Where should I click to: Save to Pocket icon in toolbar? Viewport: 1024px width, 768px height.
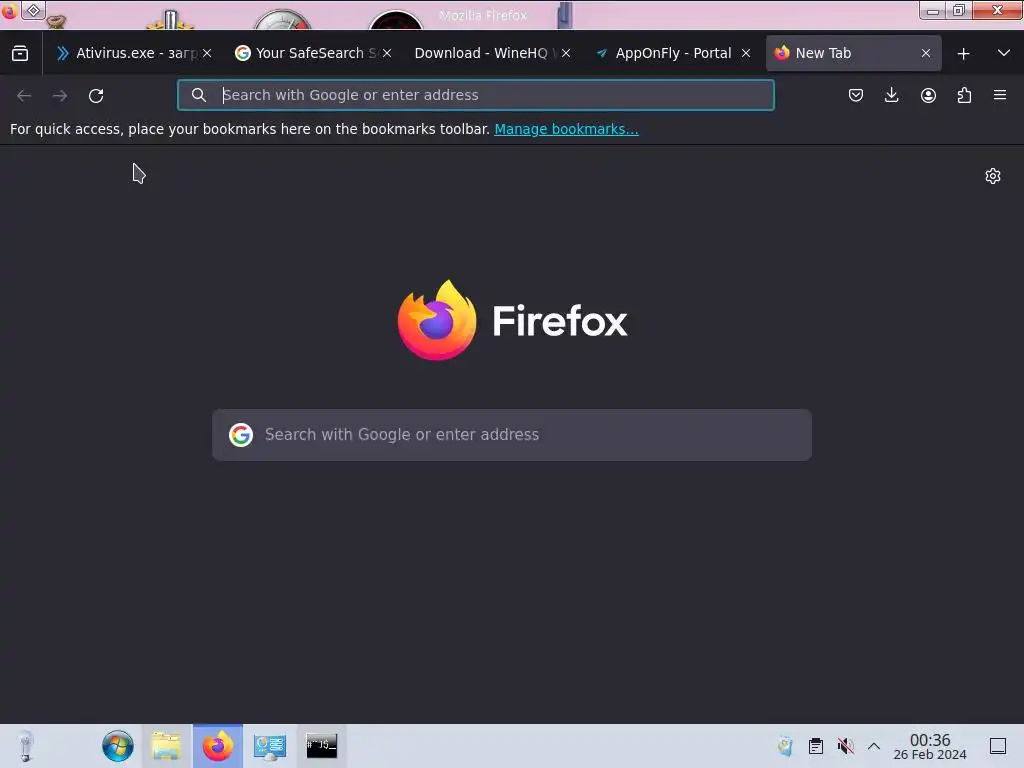coord(856,95)
